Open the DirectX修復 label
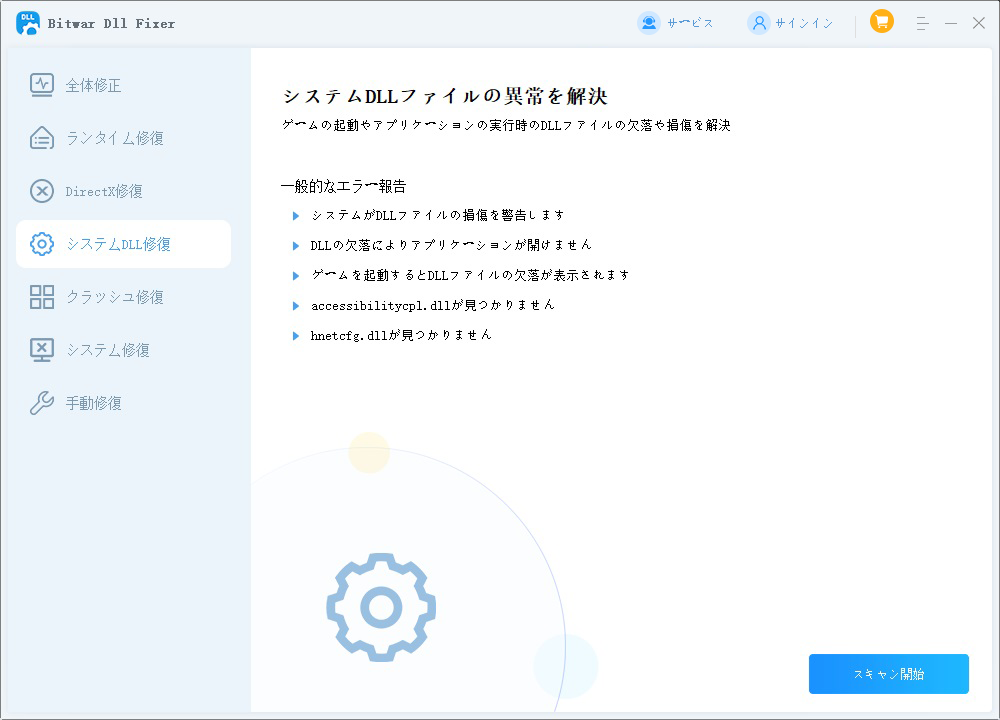The width and height of the screenshot is (1000, 720). click(x=104, y=191)
